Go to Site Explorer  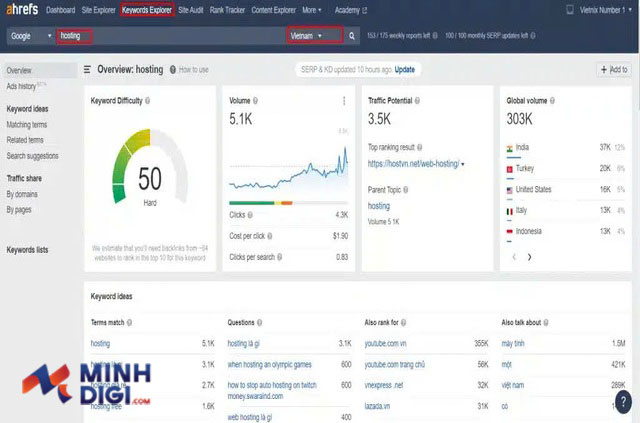98,10
